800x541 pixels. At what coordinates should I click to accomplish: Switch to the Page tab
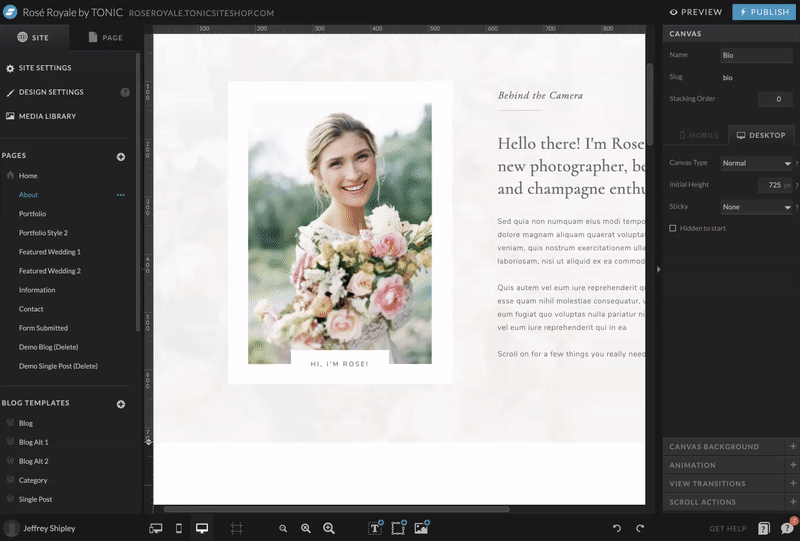[x=105, y=37]
